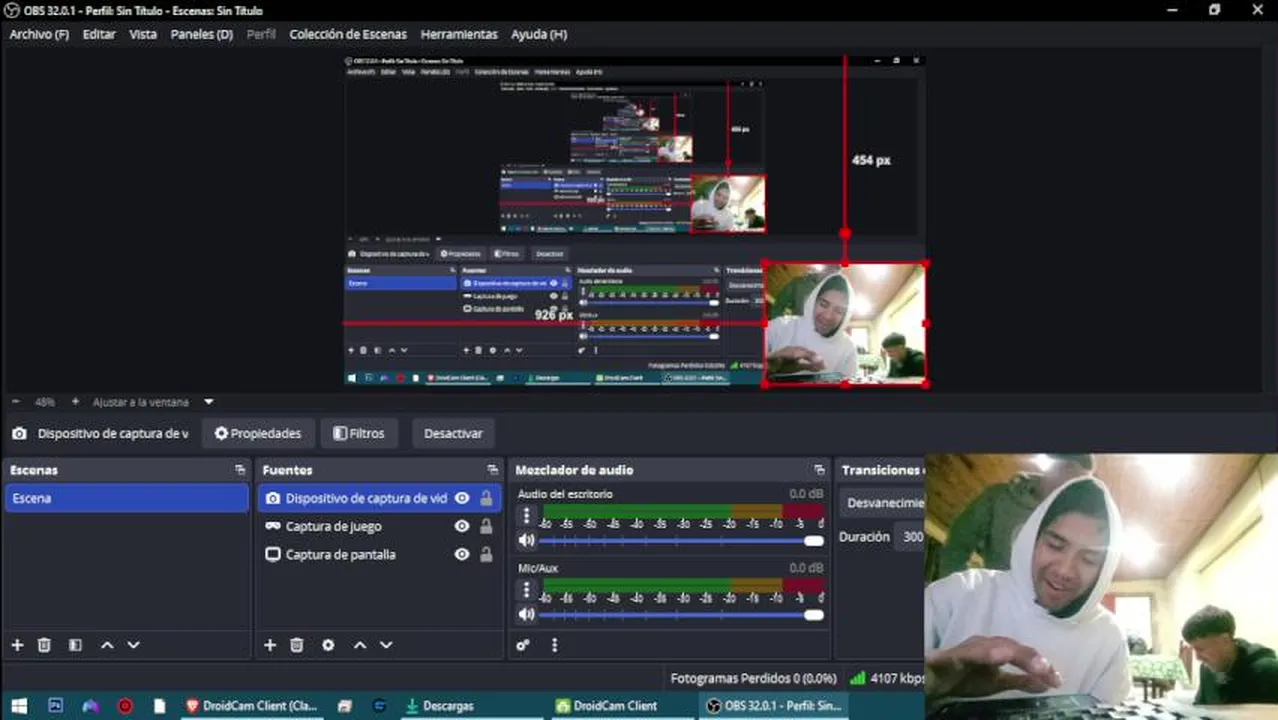This screenshot has width=1278, height=720.
Task: Open DroidCam Client taskbar window
Action: click(606, 706)
